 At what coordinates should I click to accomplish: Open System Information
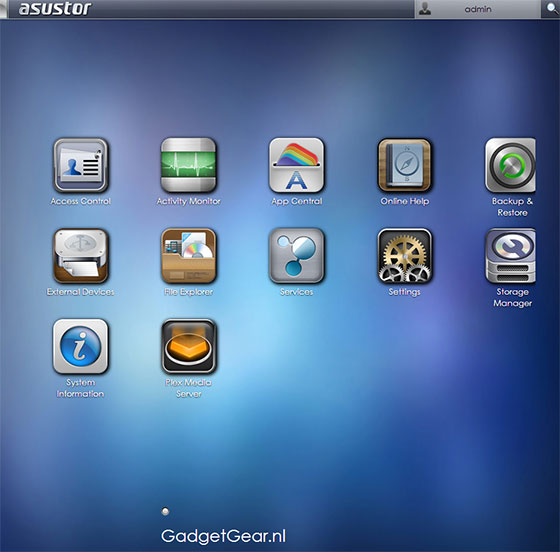(81, 346)
